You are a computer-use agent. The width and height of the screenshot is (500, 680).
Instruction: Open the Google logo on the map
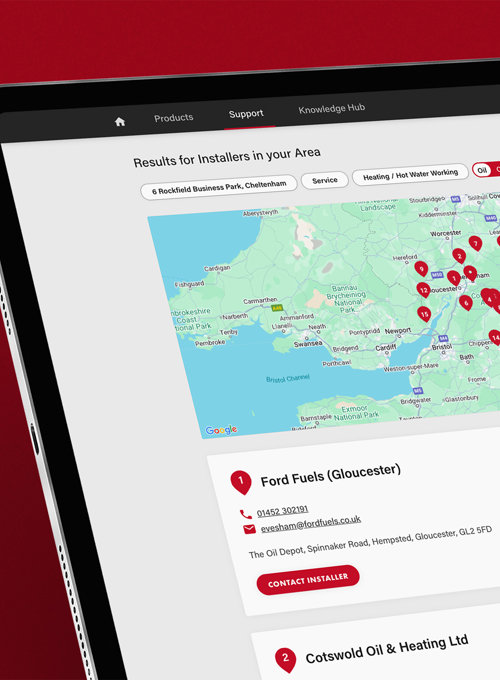click(x=221, y=430)
